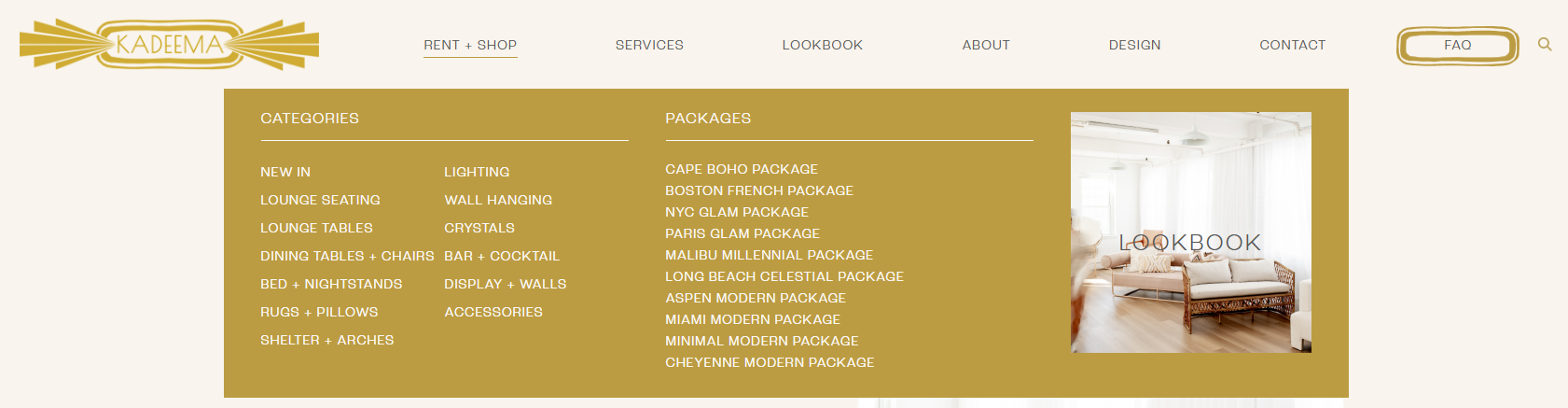Click the search magnifier icon

(1545, 44)
